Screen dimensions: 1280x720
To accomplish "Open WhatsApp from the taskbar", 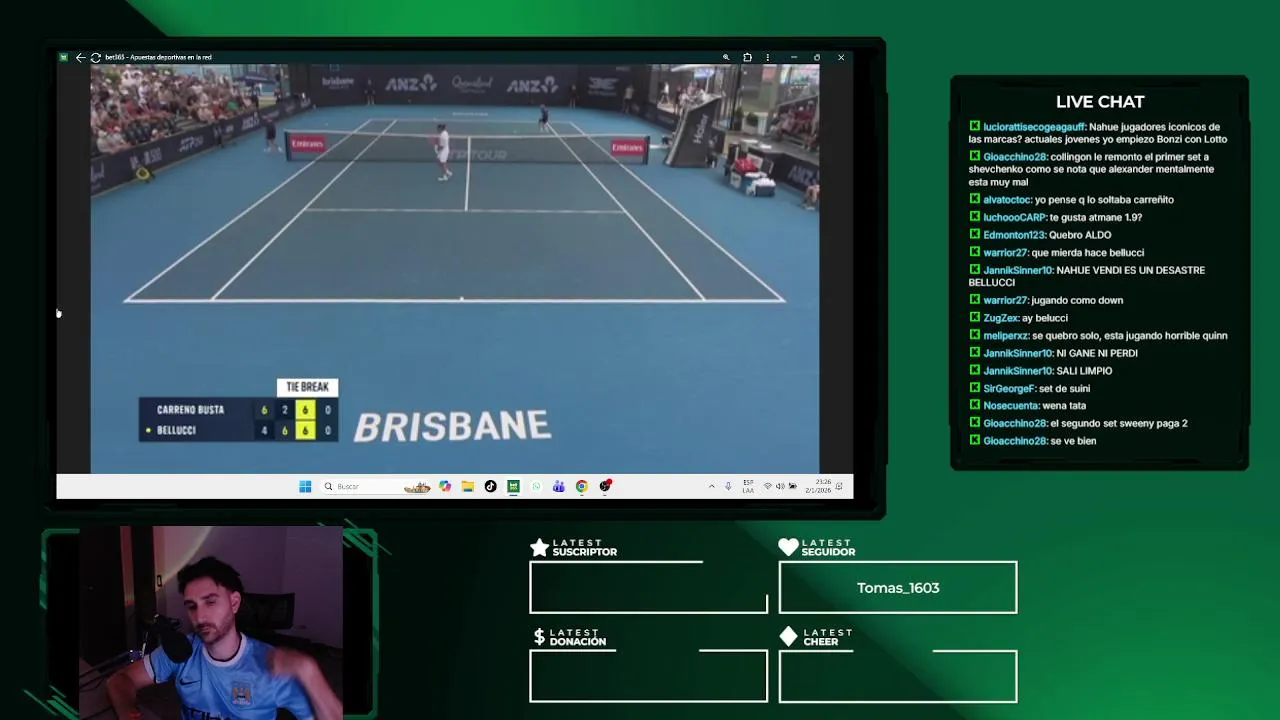I will (x=536, y=486).
